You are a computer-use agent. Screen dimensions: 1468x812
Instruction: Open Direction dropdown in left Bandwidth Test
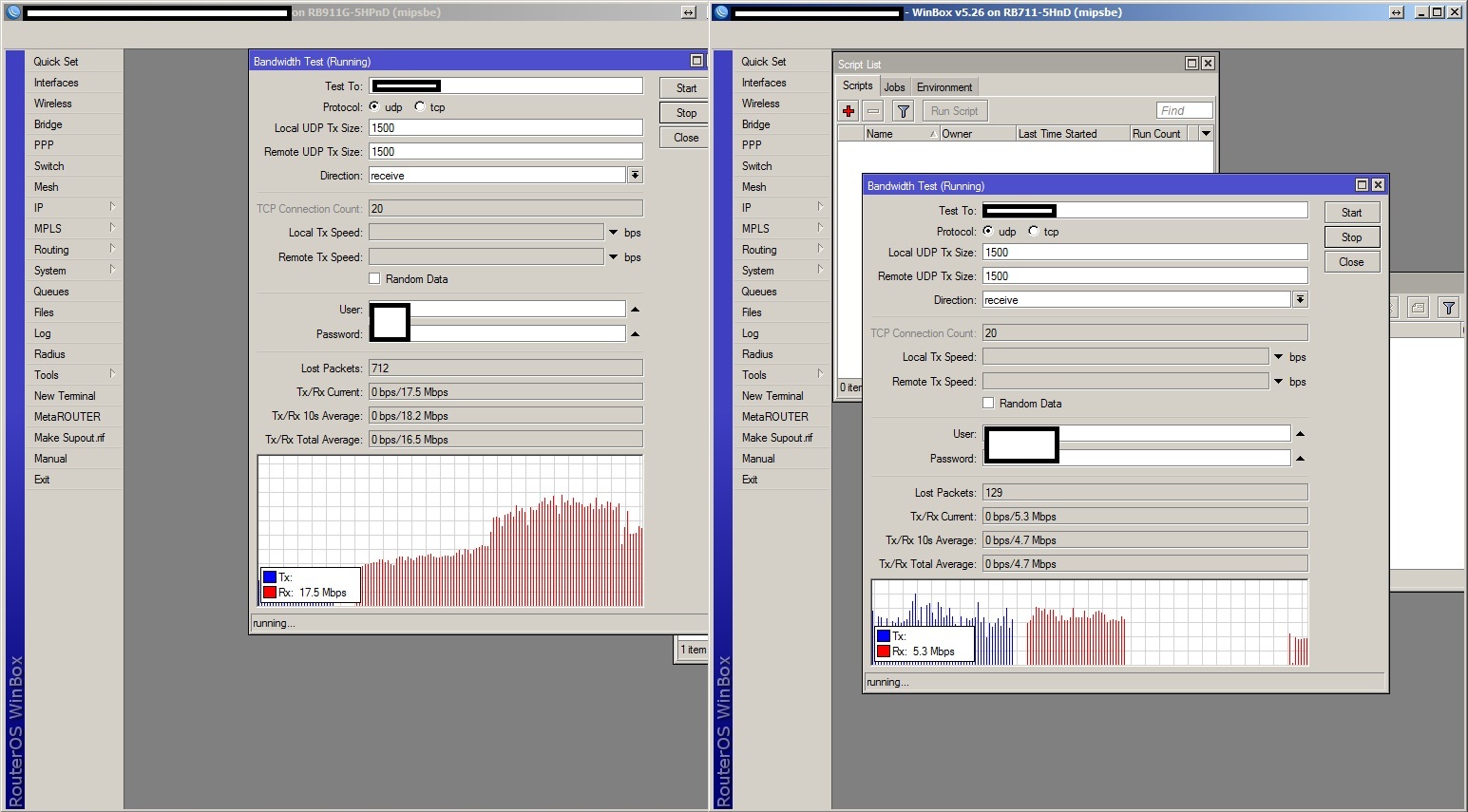pos(635,176)
